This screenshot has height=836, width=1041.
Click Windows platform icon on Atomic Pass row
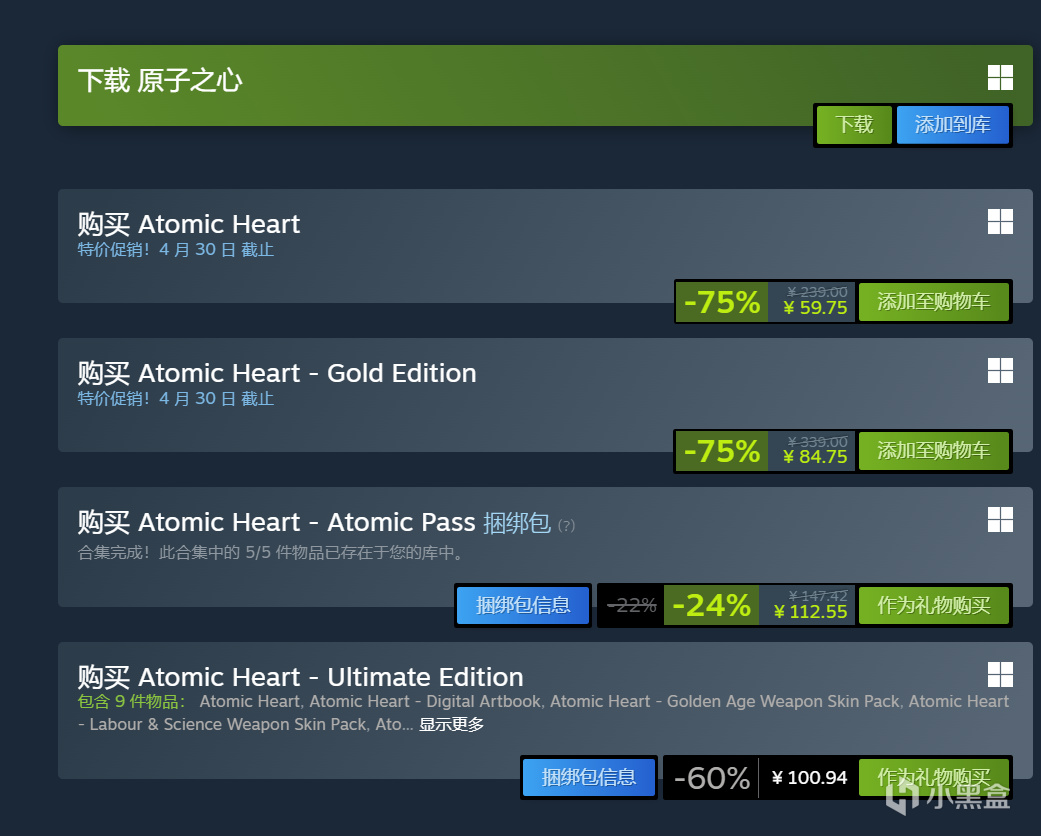[x=1000, y=519]
